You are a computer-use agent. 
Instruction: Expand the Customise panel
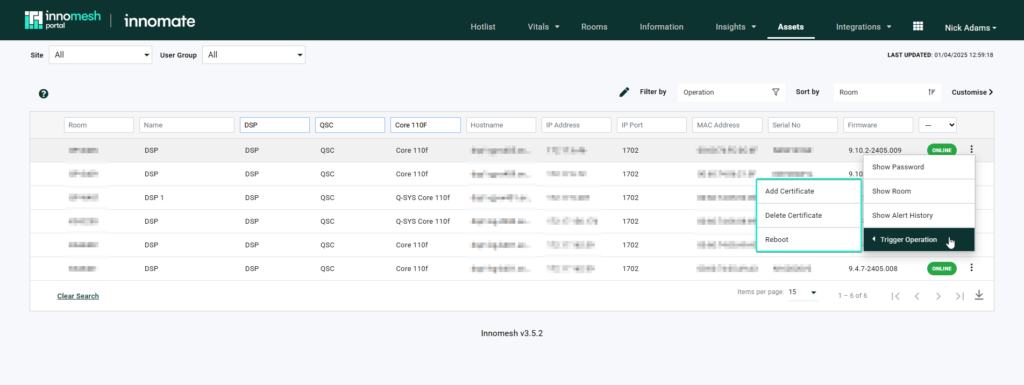point(972,92)
